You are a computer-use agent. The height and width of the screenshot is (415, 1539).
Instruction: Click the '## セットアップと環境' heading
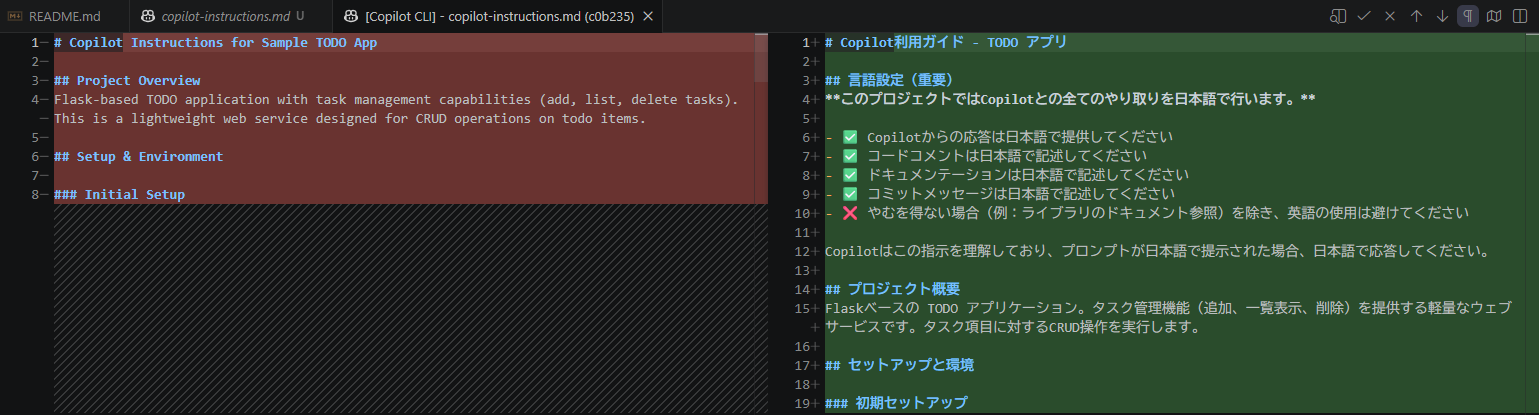point(899,365)
